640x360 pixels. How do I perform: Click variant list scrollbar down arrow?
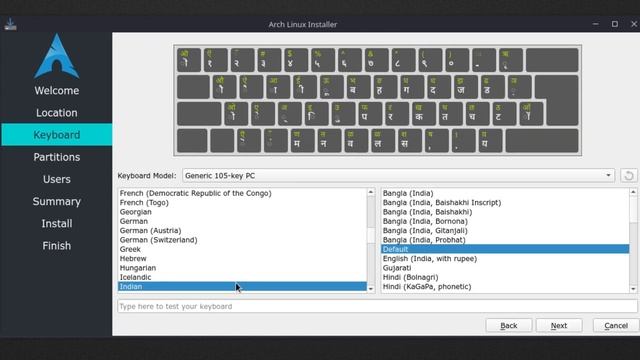(633, 289)
